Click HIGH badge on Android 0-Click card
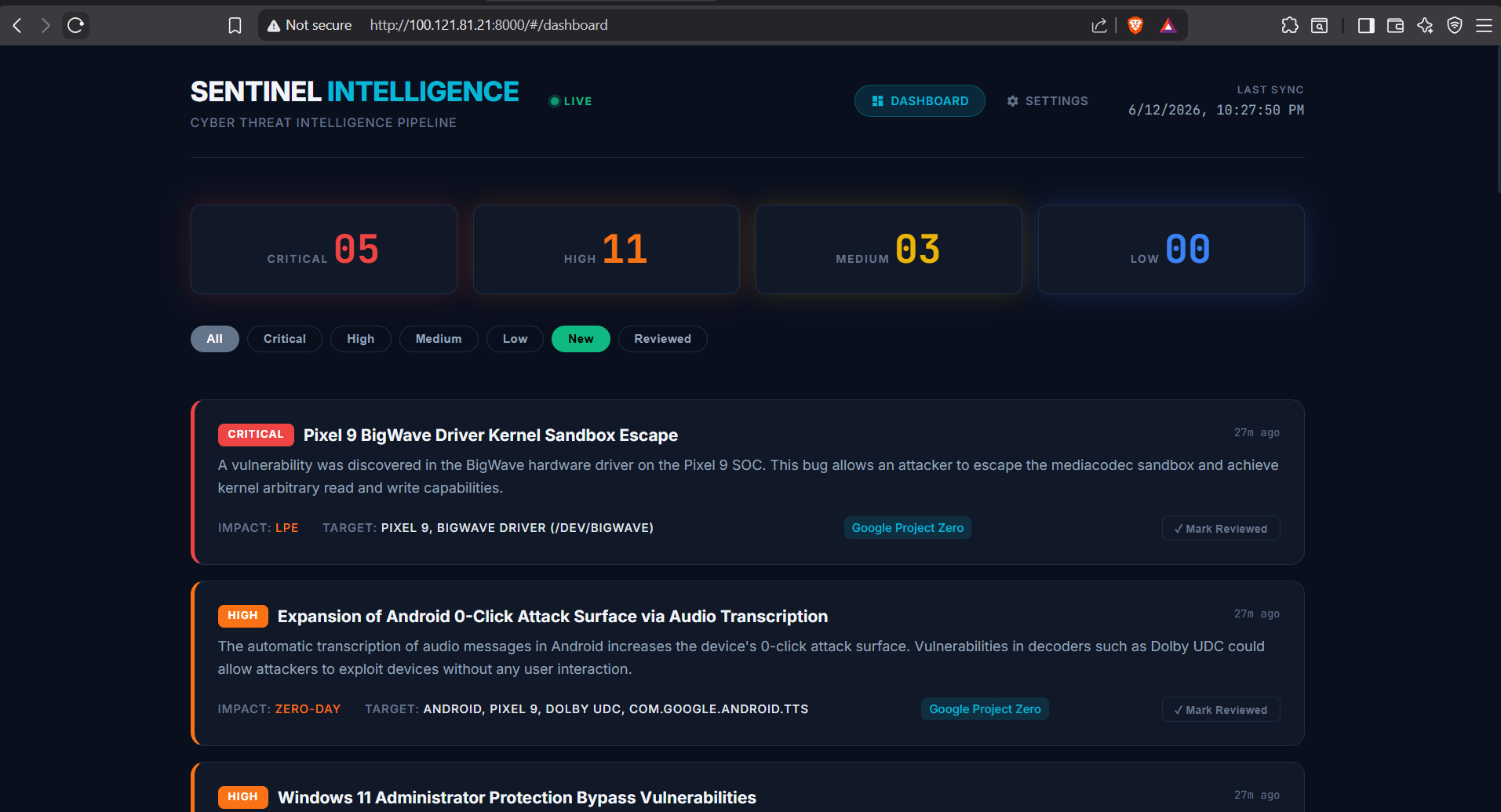 pyautogui.click(x=243, y=616)
